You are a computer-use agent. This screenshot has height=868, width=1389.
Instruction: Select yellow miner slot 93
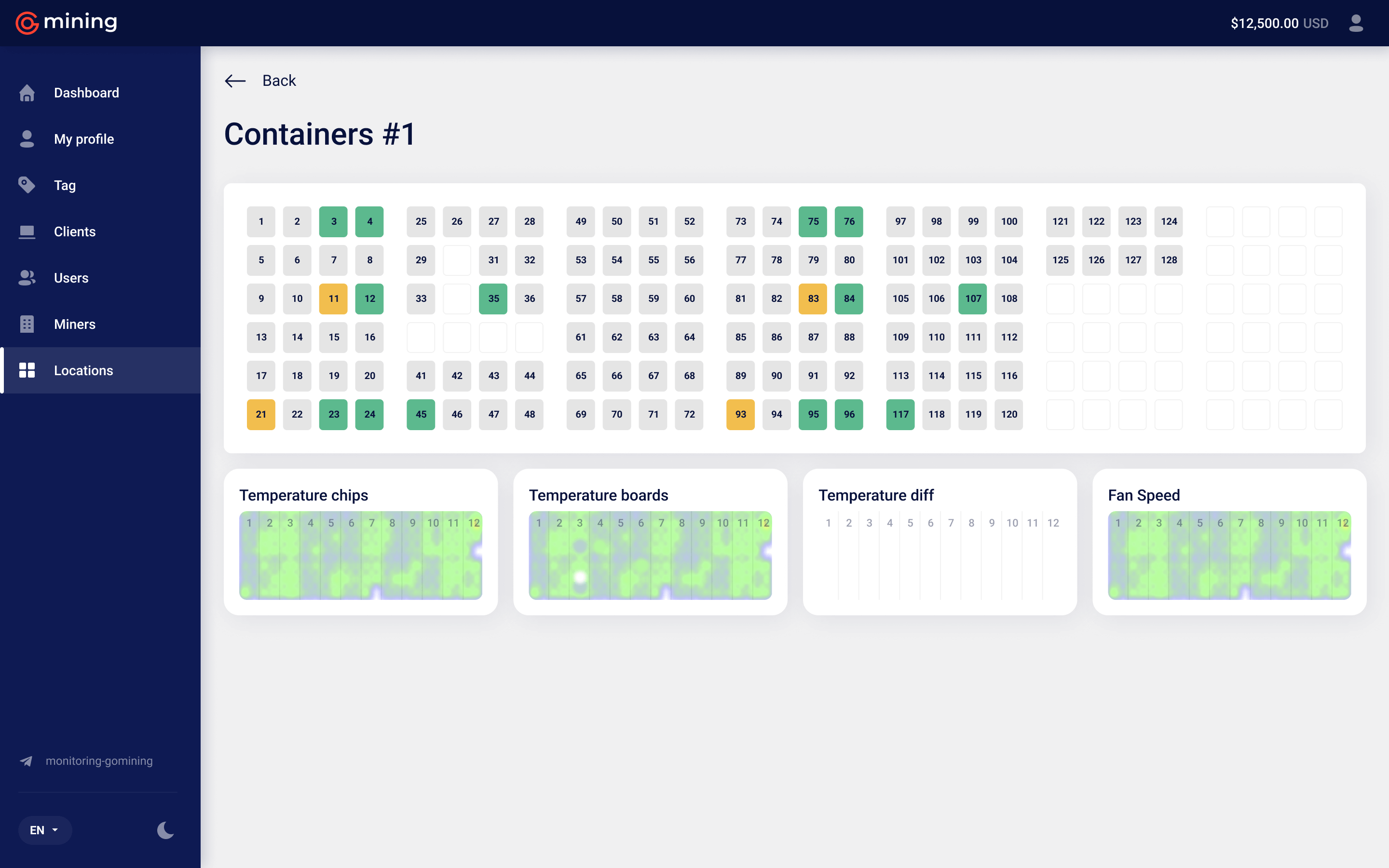coord(740,415)
